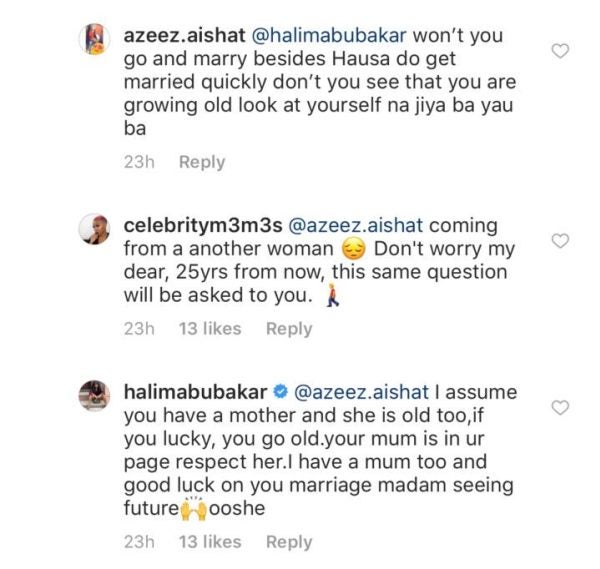Screen dimensions: 600x569
Task: Click the 23h timestamp under azeez.aishat's comment
Action: pos(137,162)
